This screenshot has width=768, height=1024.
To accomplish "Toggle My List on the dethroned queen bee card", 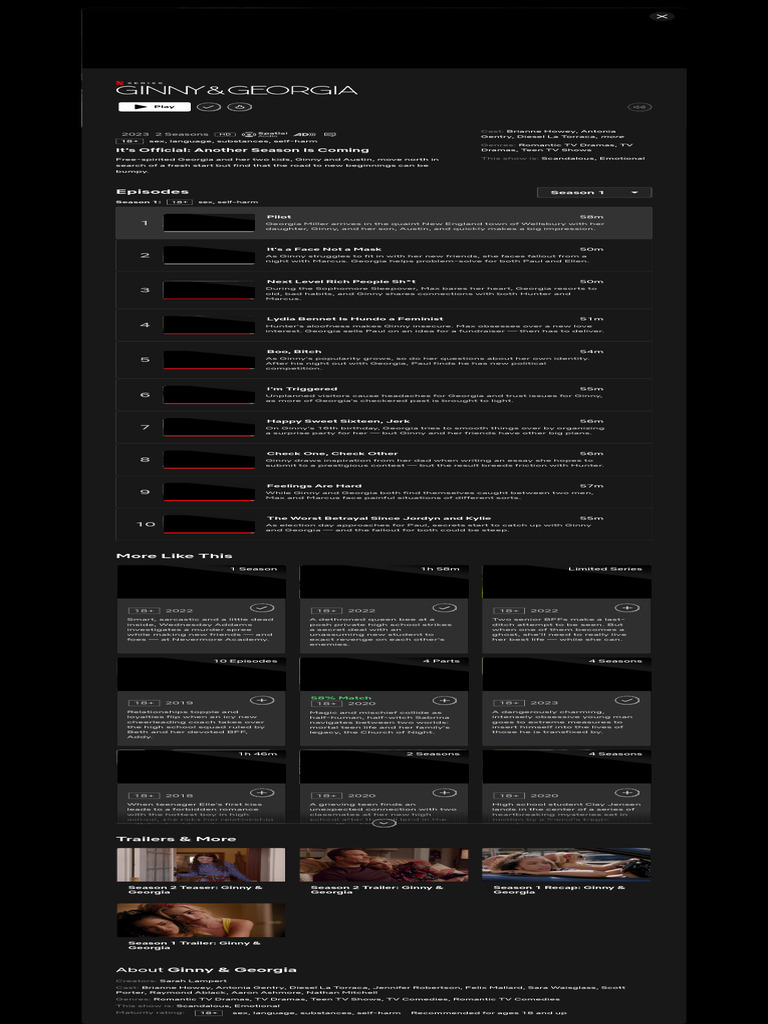I will (x=444, y=608).
